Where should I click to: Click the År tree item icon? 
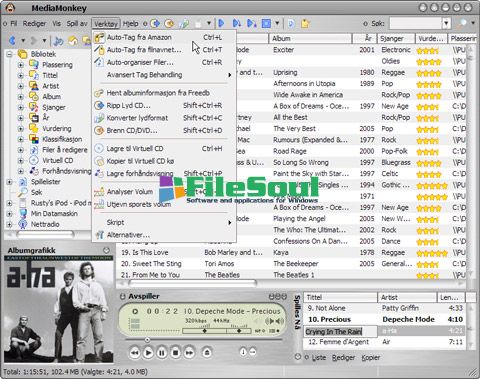(34, 118)
